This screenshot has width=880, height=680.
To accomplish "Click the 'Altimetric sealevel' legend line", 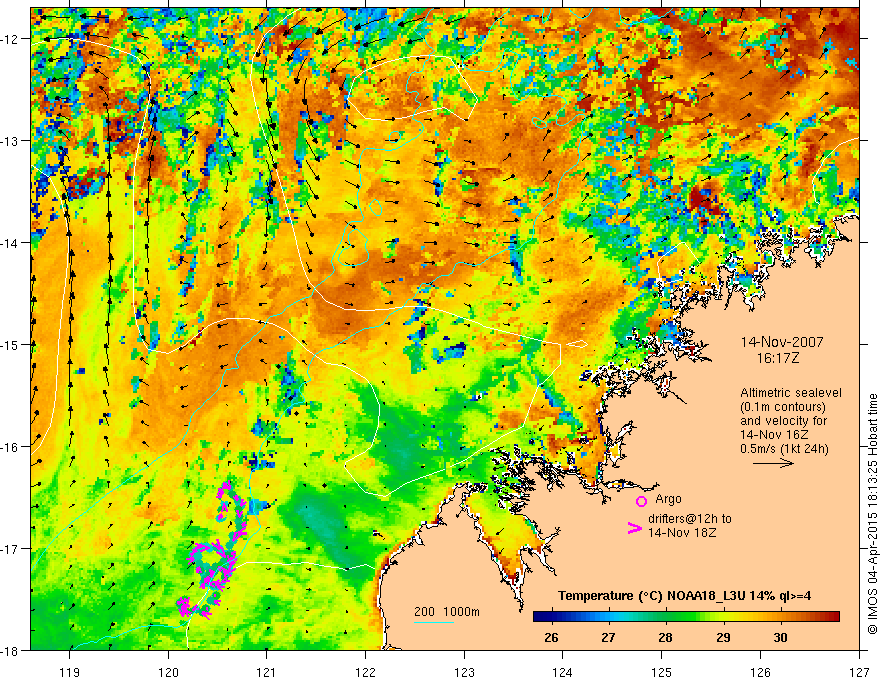I will (x=791, y=393).
